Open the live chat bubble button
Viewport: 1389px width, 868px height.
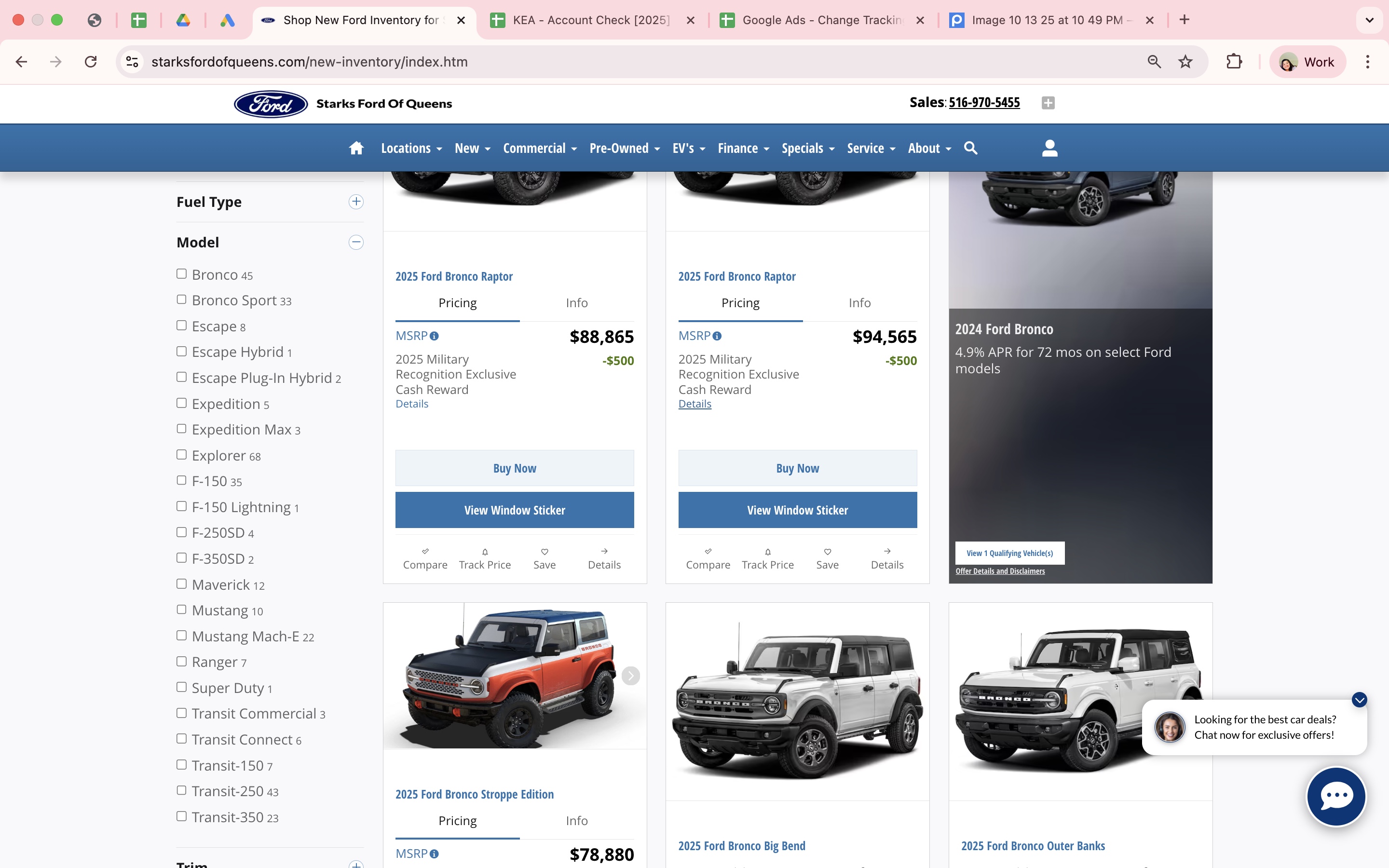(x=1335, y=796)
